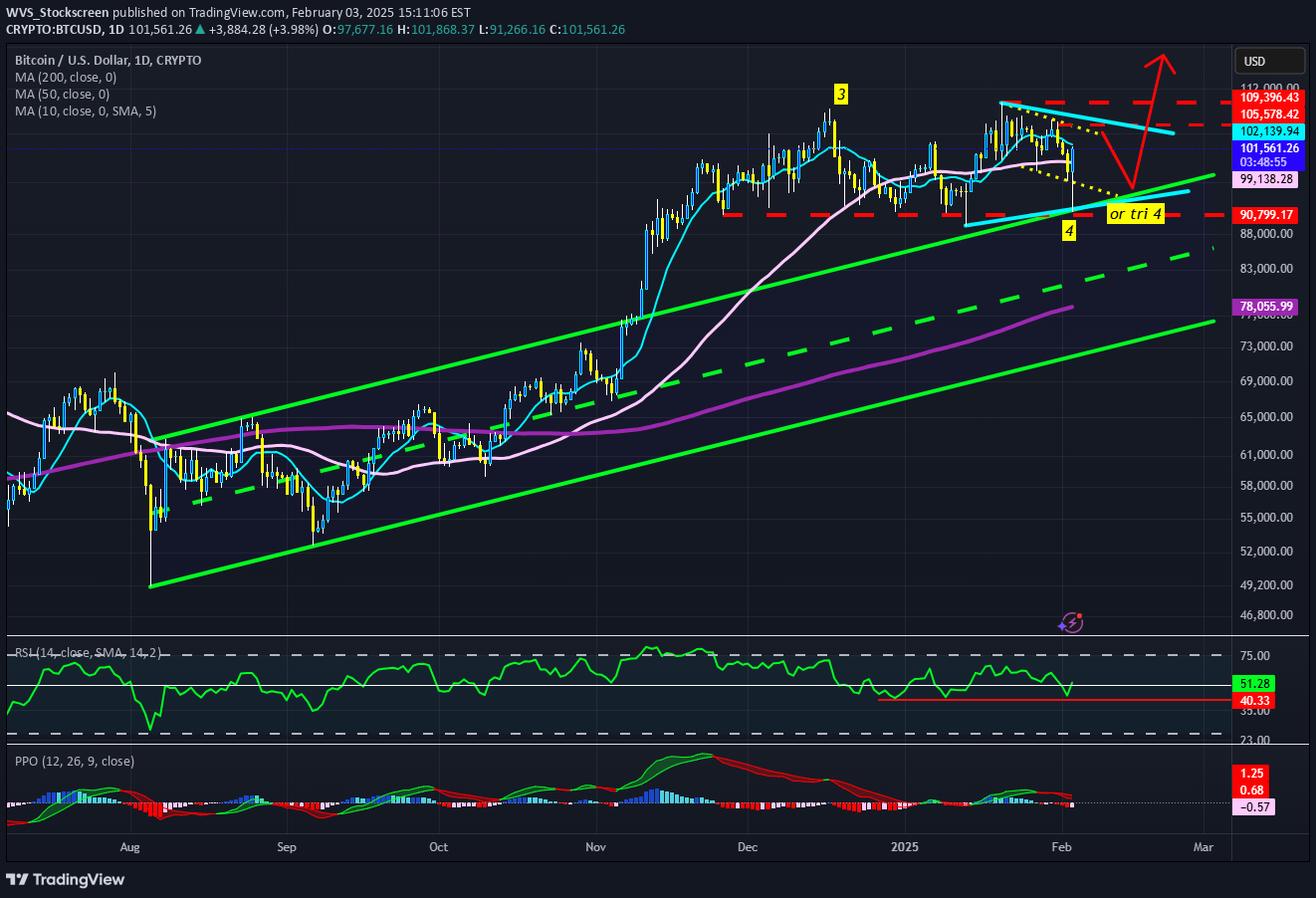The image size is (1316, 898).
Task: Click the 83,000.00 price axis tick
Action: [x=1267, y=269]
